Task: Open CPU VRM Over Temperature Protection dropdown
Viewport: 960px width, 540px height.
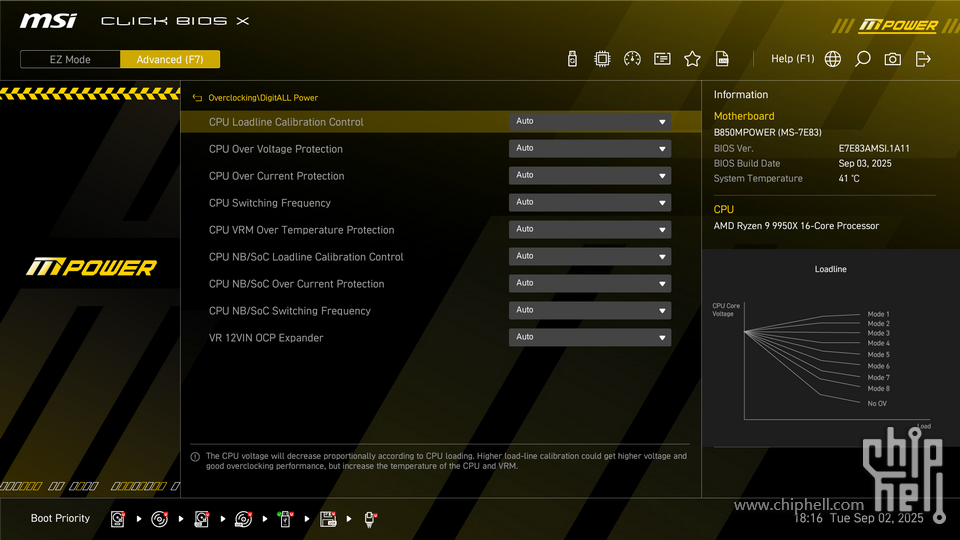Action: [x=590, y=229]
